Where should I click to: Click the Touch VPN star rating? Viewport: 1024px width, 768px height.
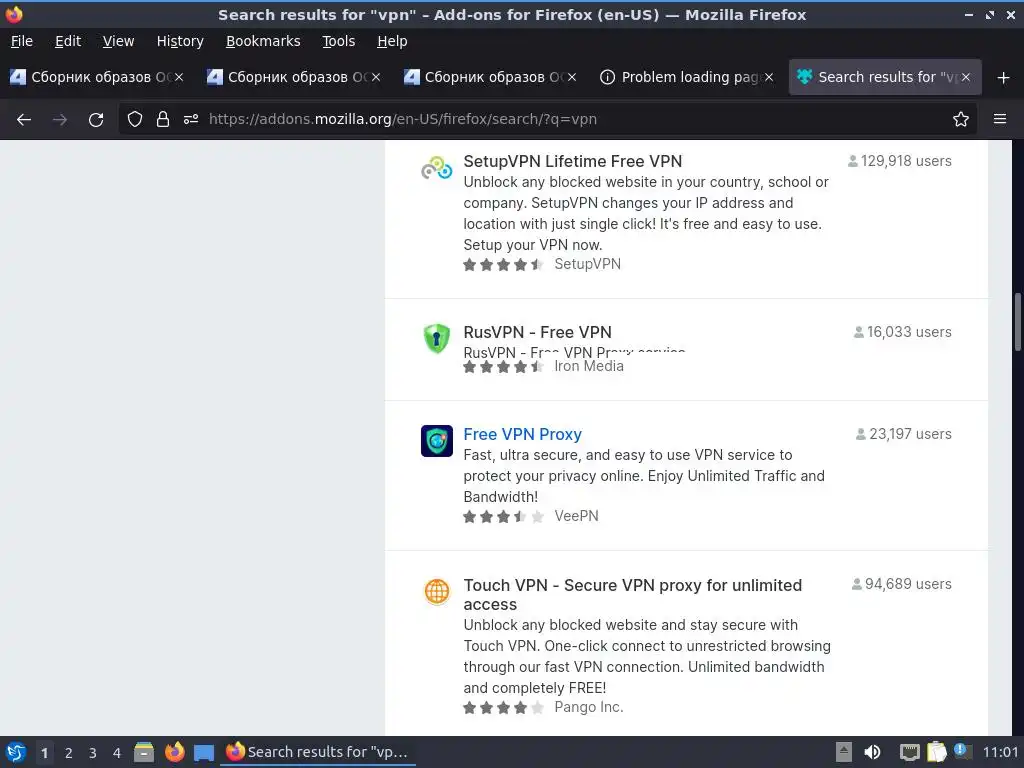pos(503,707)
